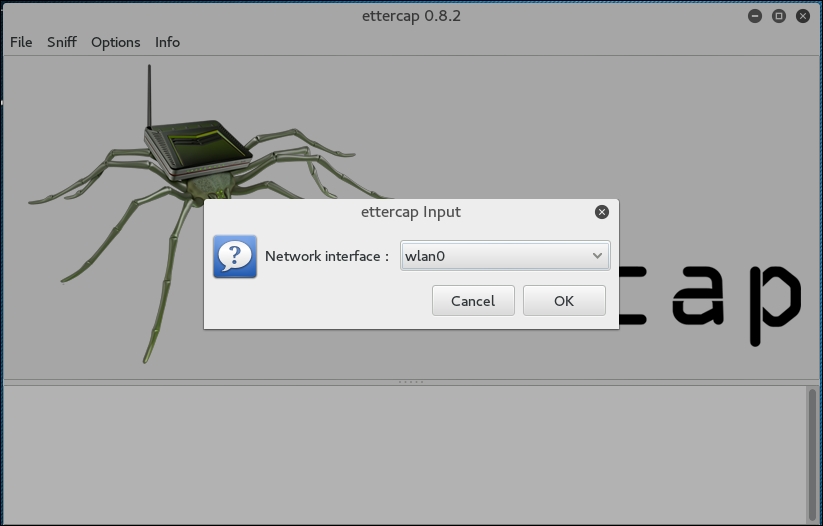The image size is (823, 526).
Task: Click inside the bottom message log pane
Action: click(400, 455)
